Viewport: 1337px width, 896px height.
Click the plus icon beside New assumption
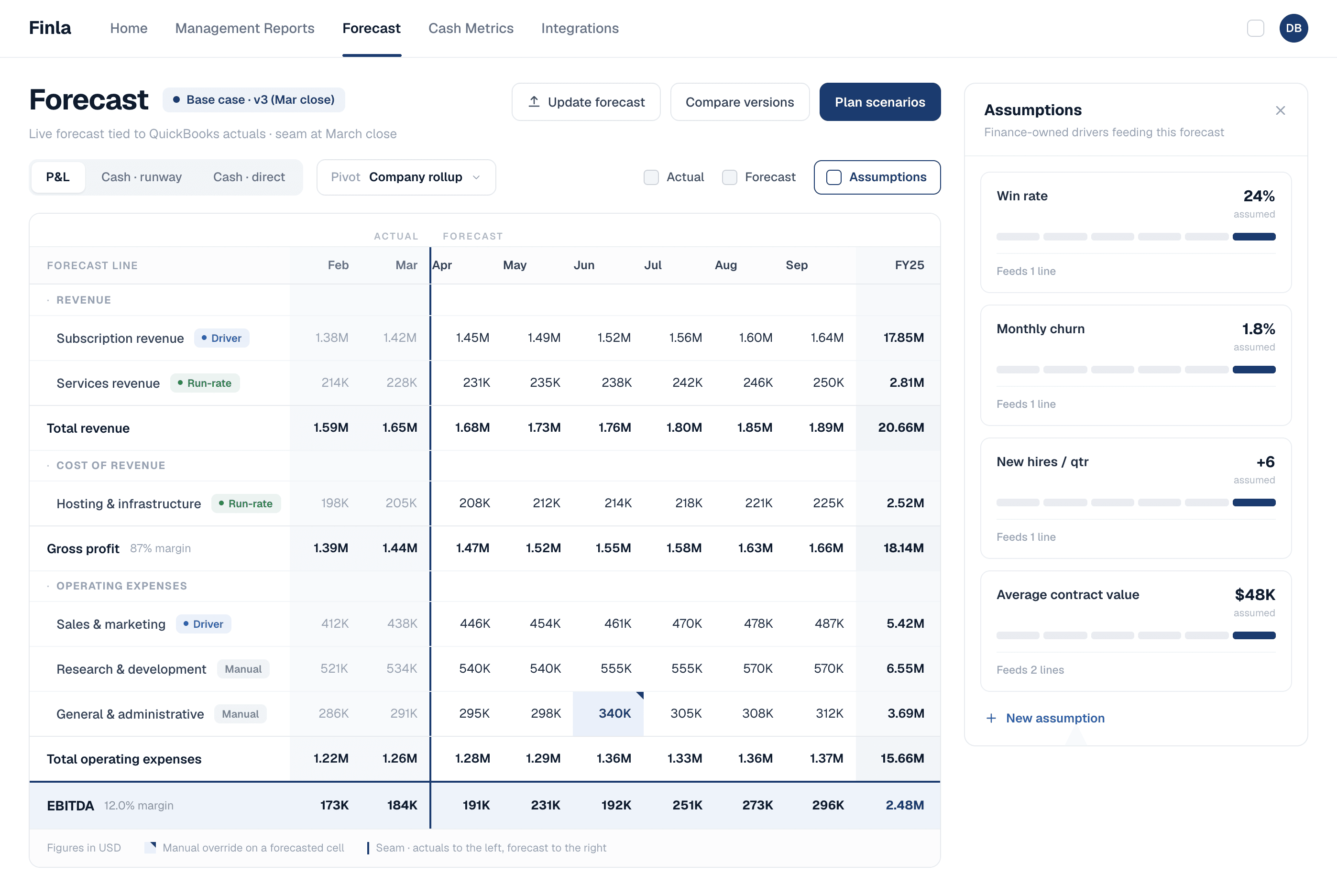pos(991,718)
